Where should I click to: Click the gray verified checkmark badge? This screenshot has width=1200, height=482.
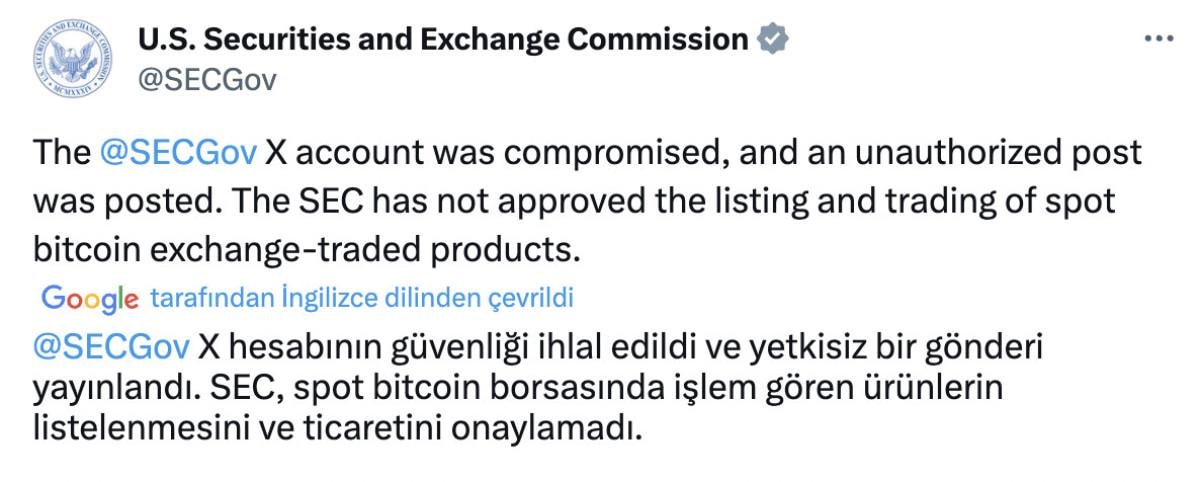click(x=773, y=40)
